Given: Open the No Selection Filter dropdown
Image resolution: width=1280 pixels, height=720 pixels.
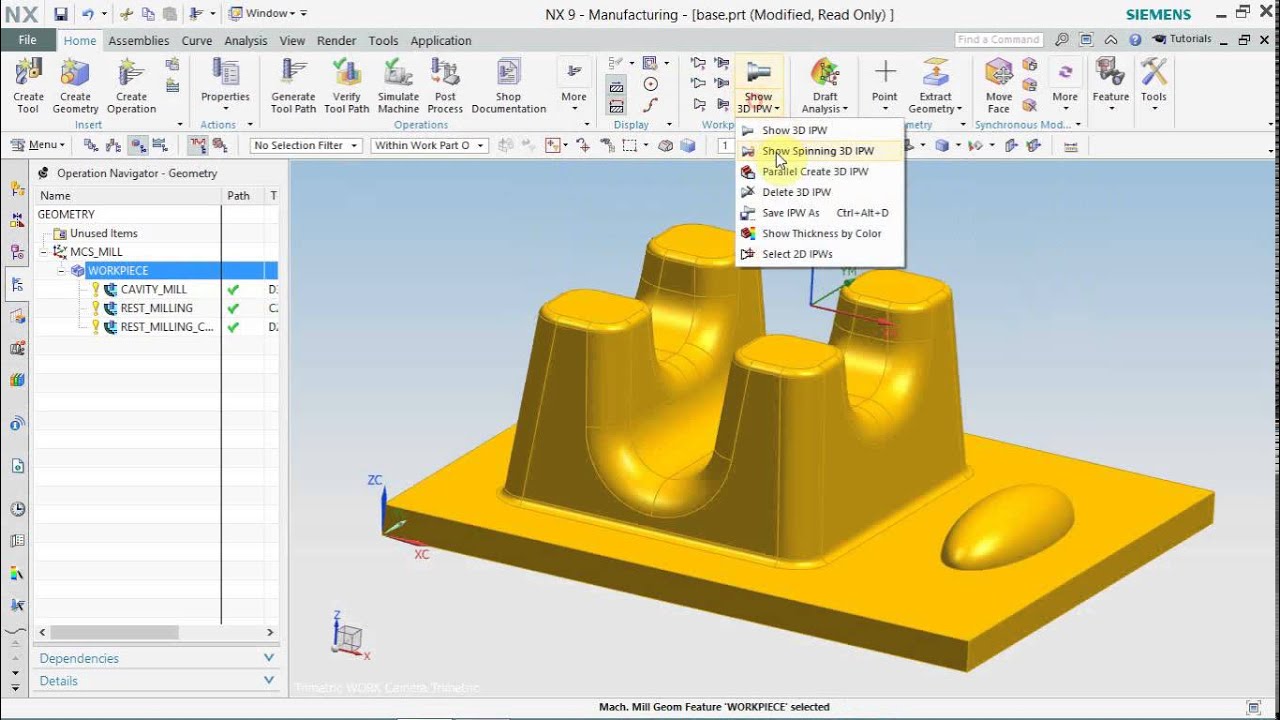Looking at the screenshot, I should click(305, 145).
